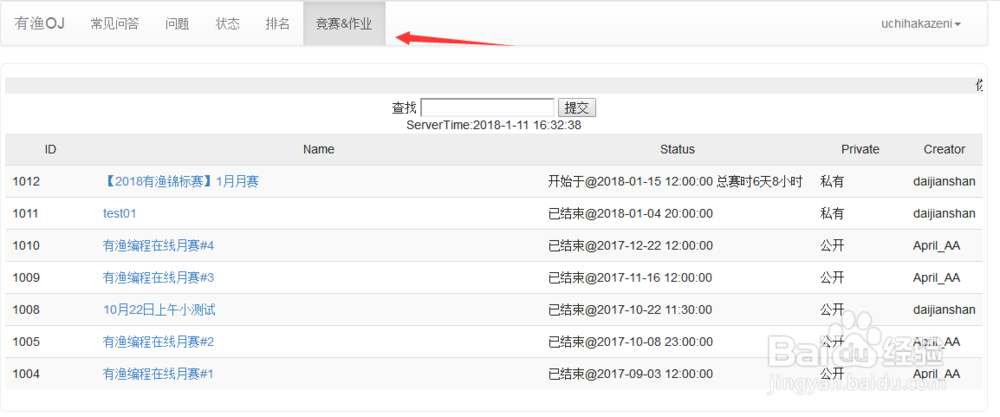Open 有渔编程在线月赛#3 contest
Screen dimensions: 1000x417
point(158,277)
